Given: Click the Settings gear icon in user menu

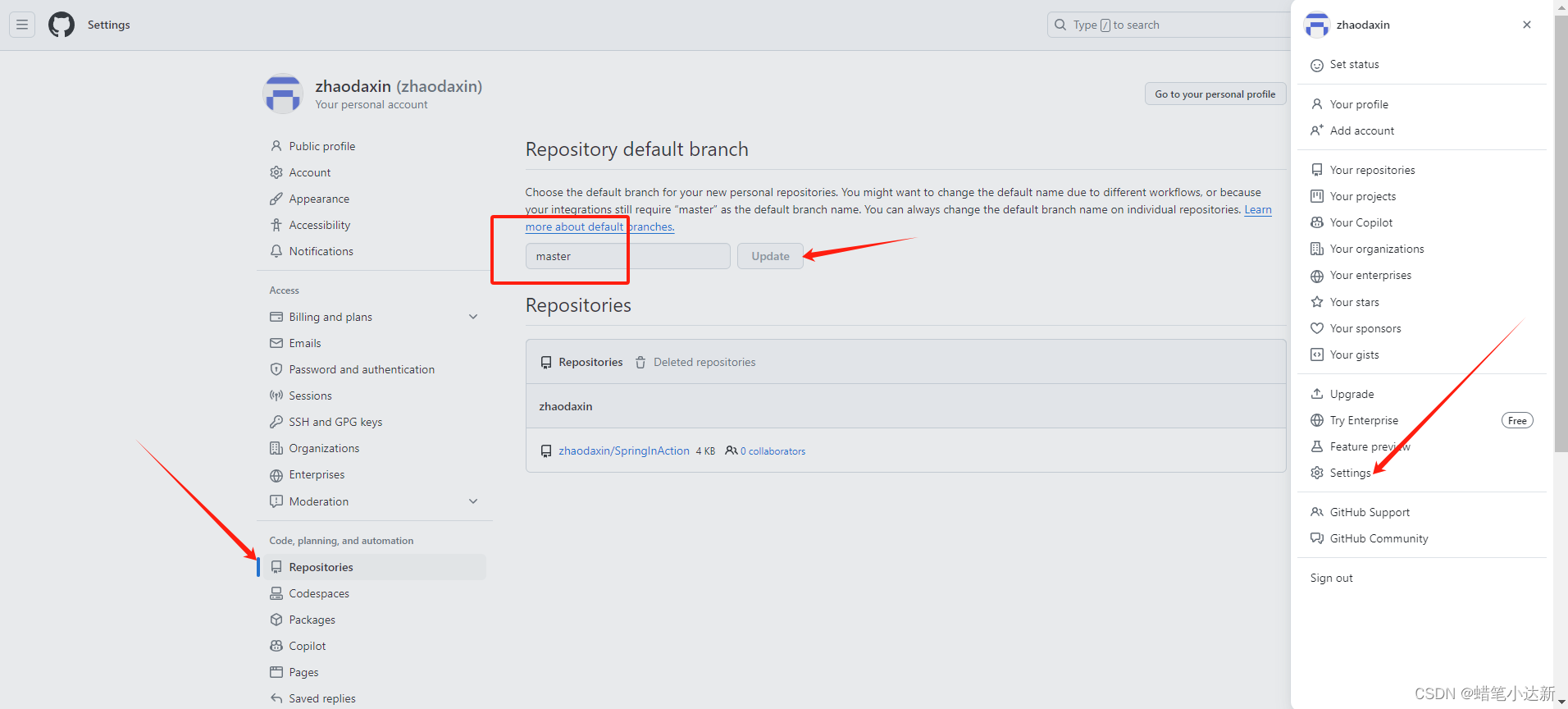Looking at the screenshot, I should 1317,473.
